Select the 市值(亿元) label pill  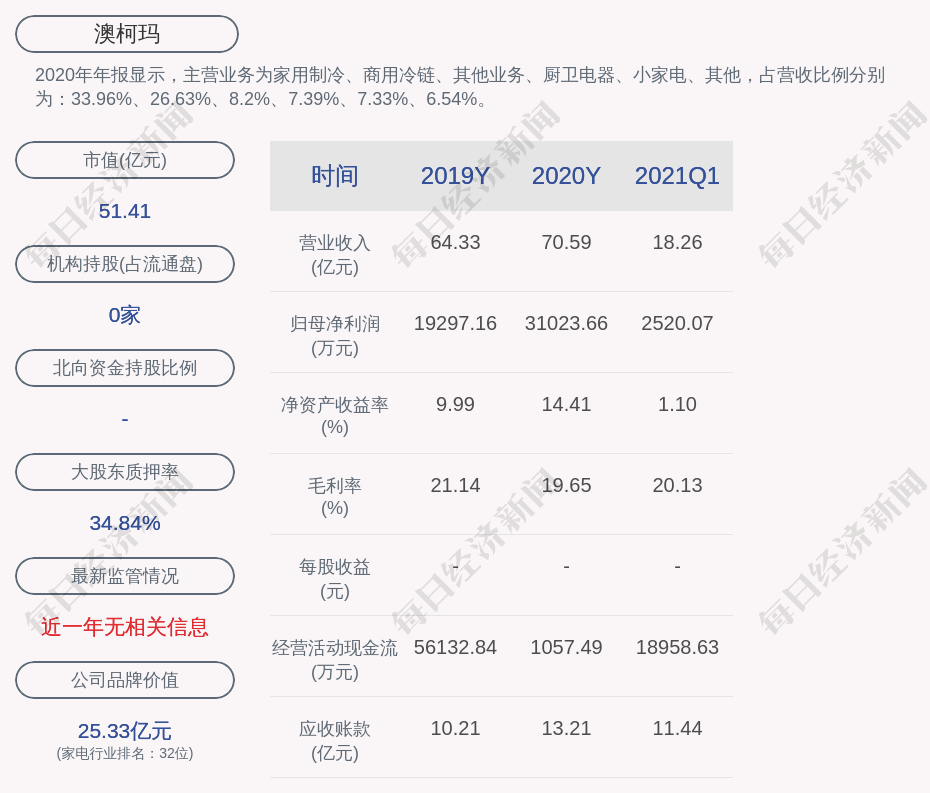(x=125, y=160)
